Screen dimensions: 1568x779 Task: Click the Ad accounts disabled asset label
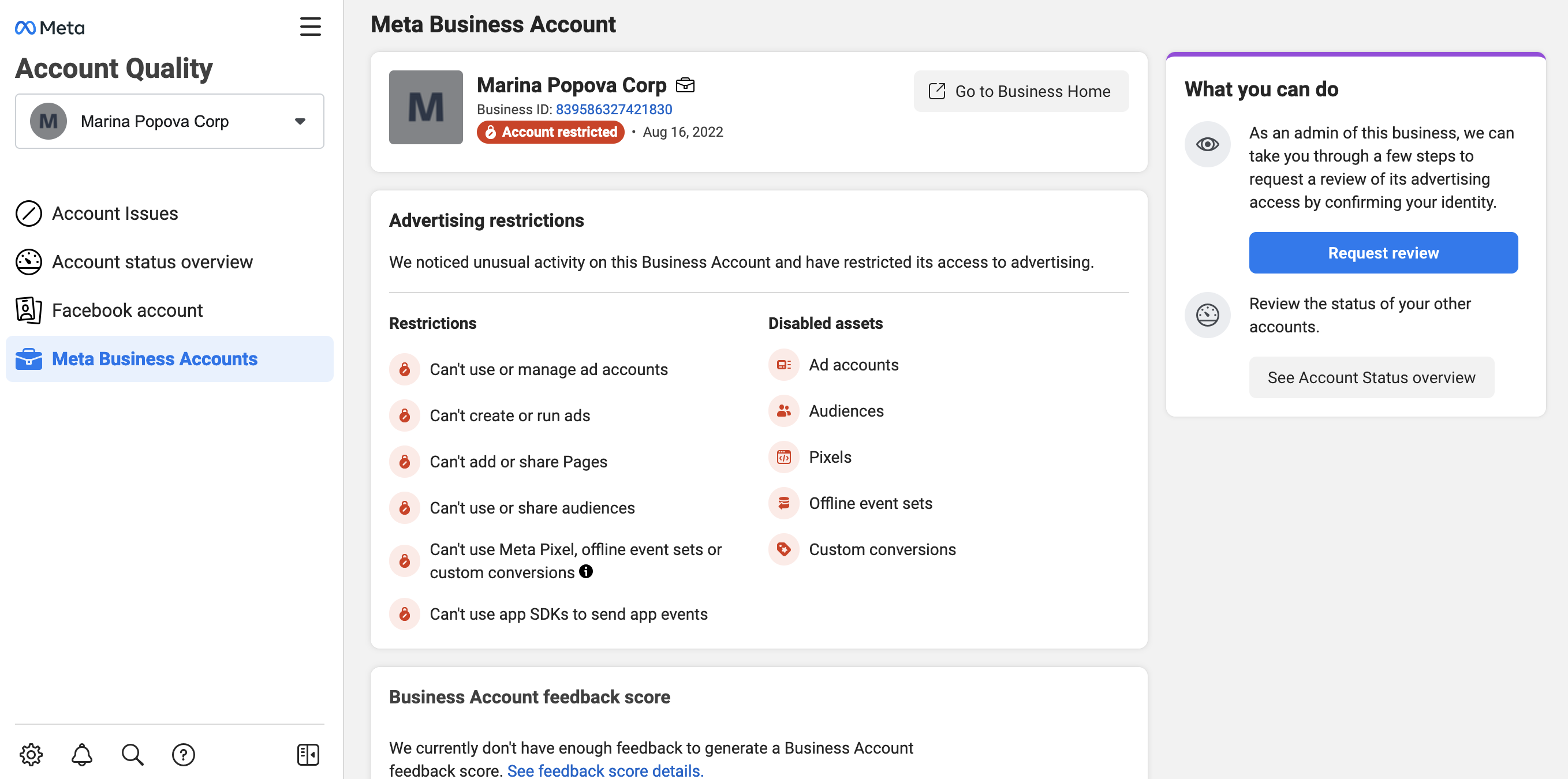(854, 365)
